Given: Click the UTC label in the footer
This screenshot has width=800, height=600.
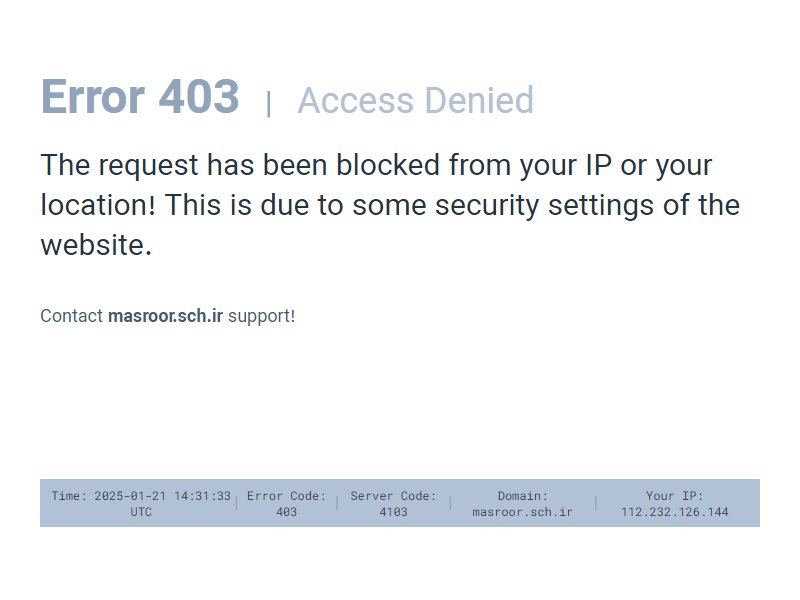Looking at the screenshot, I should 141,512.
